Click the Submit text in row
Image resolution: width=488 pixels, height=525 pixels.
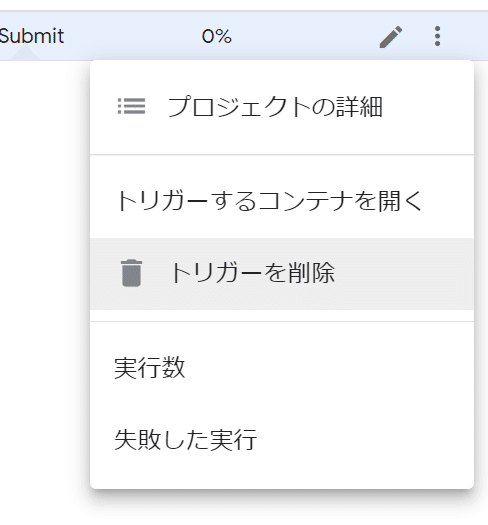coord(32,36)
